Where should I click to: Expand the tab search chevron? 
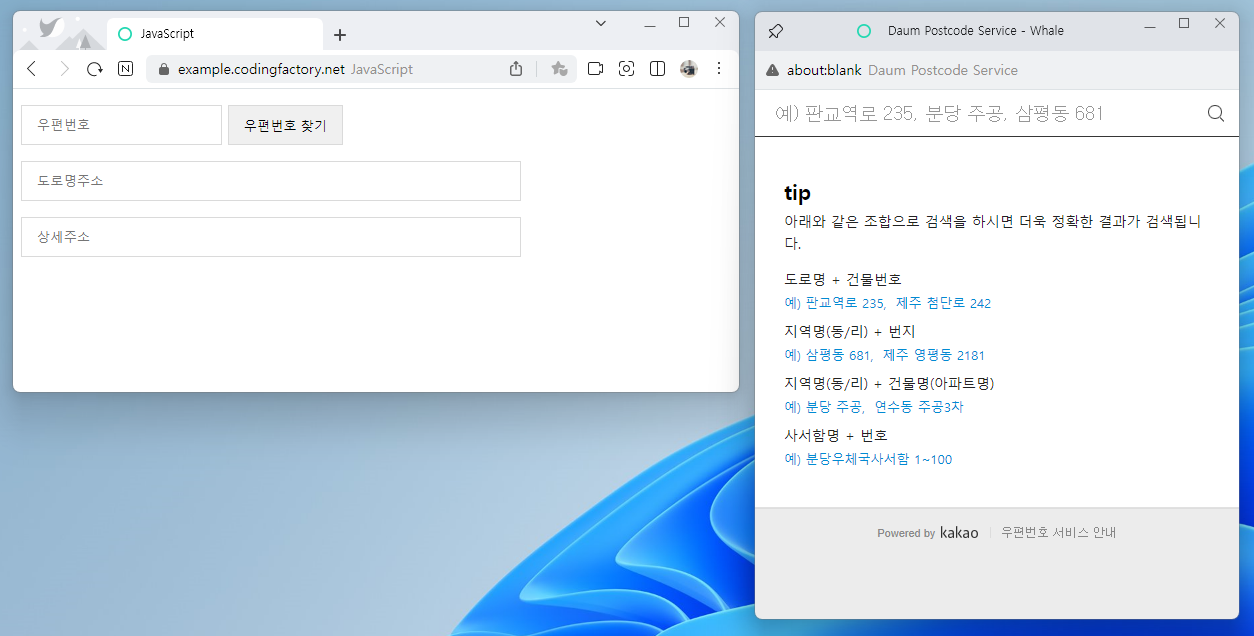coord(601,23)
